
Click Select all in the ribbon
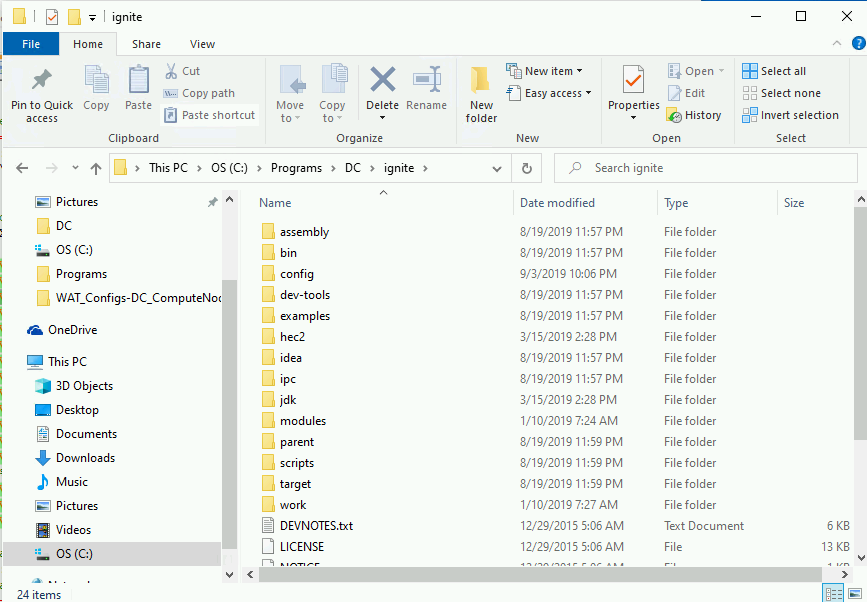click(774, 71)
